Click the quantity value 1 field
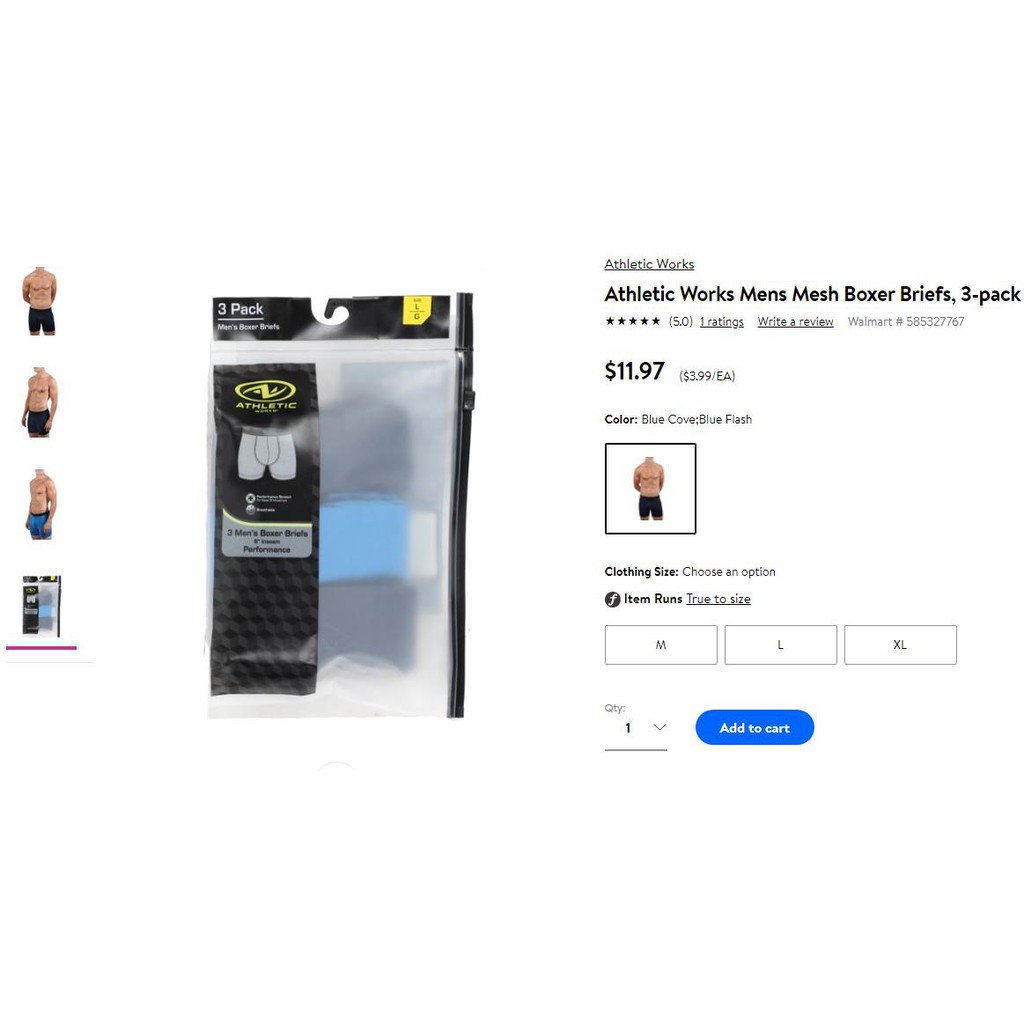The image size is (1024, 1024). [635, 728]
